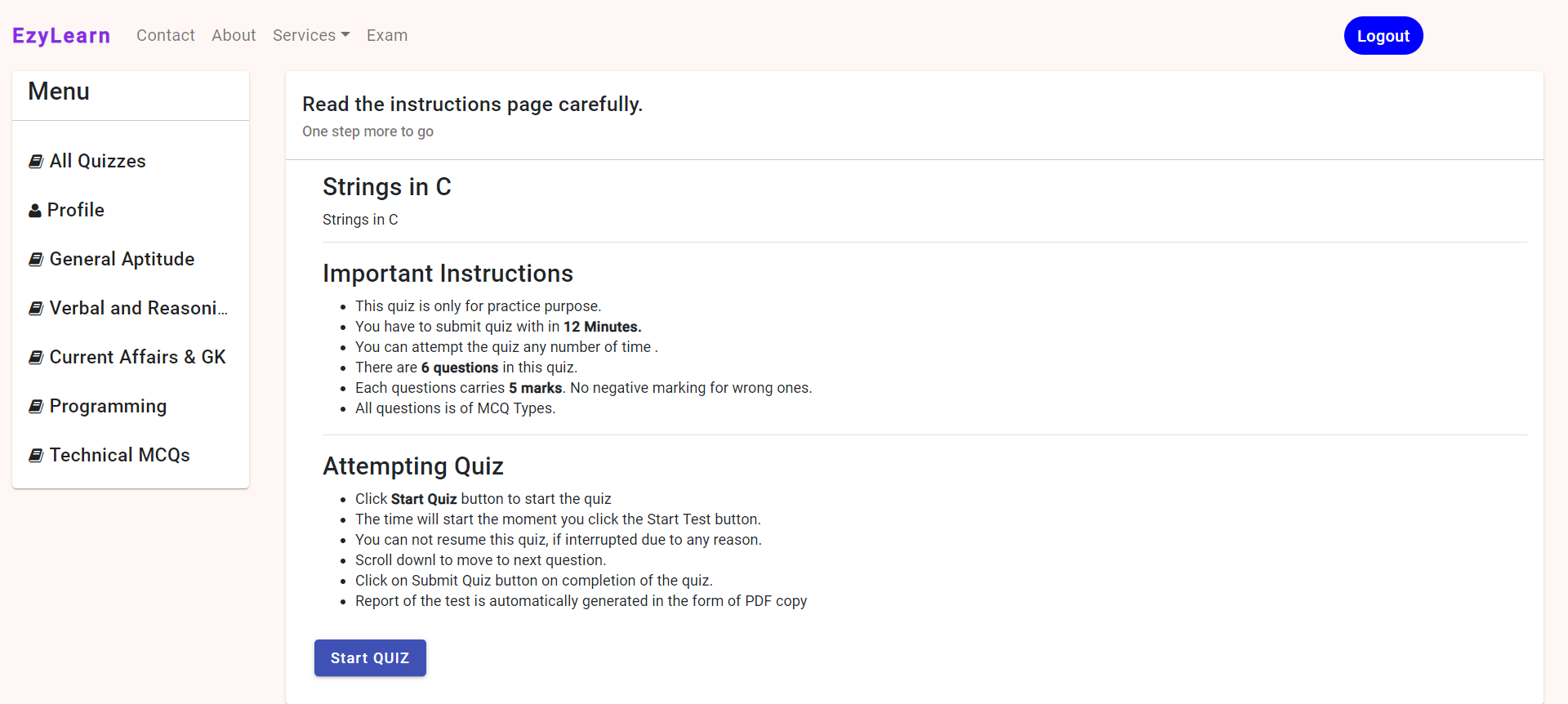Image resolution: width=1568 pixels, height=704 pixels.
Task: Click the book icon beside Current Affairs & GK
Action: [x=35, y=357]
